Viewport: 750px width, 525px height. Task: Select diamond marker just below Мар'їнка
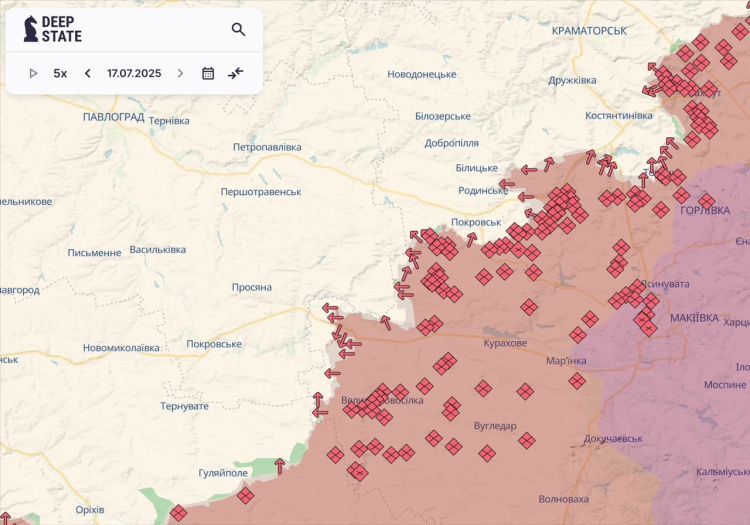[x=577, y=381]
